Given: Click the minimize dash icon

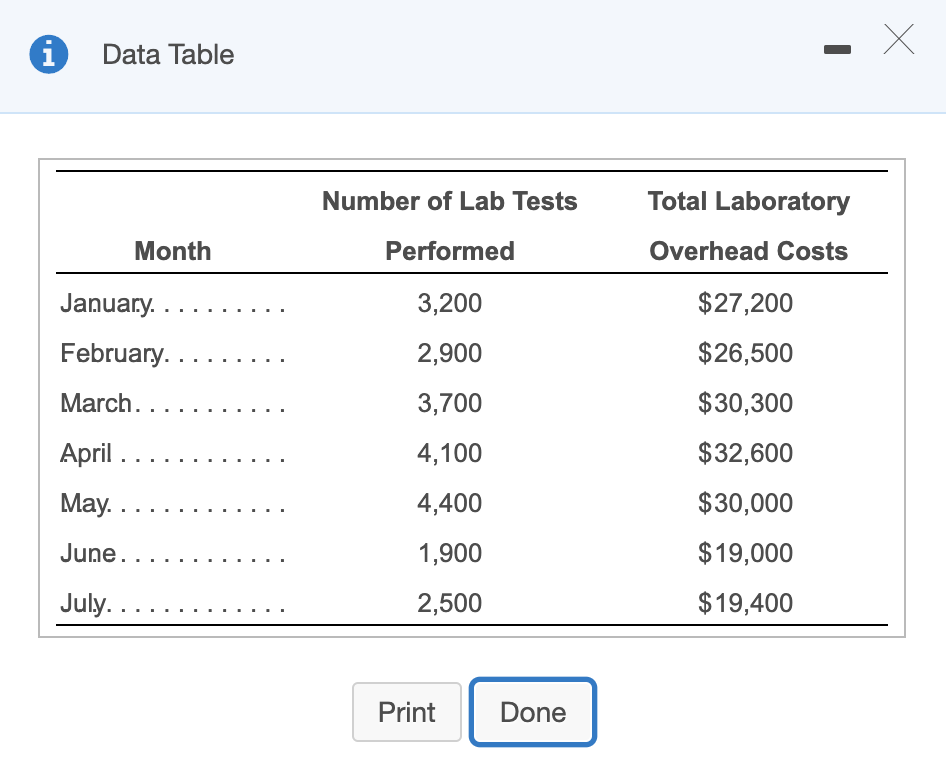Looking at the screenshot, I should [x=837, y=49].
